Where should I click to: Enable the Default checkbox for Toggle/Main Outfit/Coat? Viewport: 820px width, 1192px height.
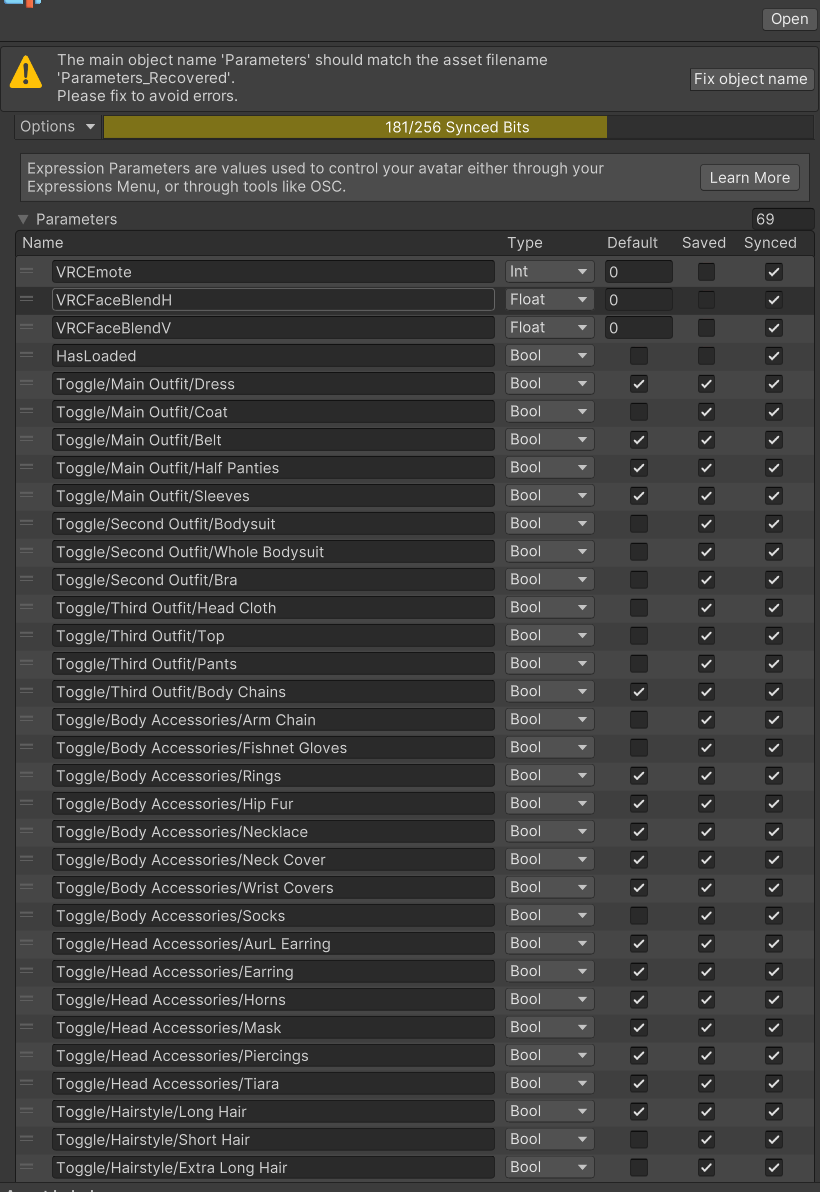click(x=639, y=412)
